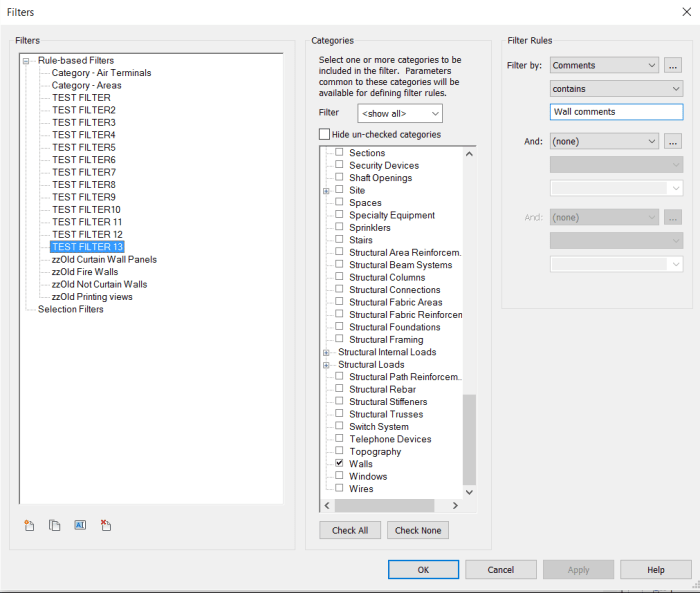Screen dimensions: 700x593
Task: Select zzOld Fire Walls filter
Action: (85, 272)
